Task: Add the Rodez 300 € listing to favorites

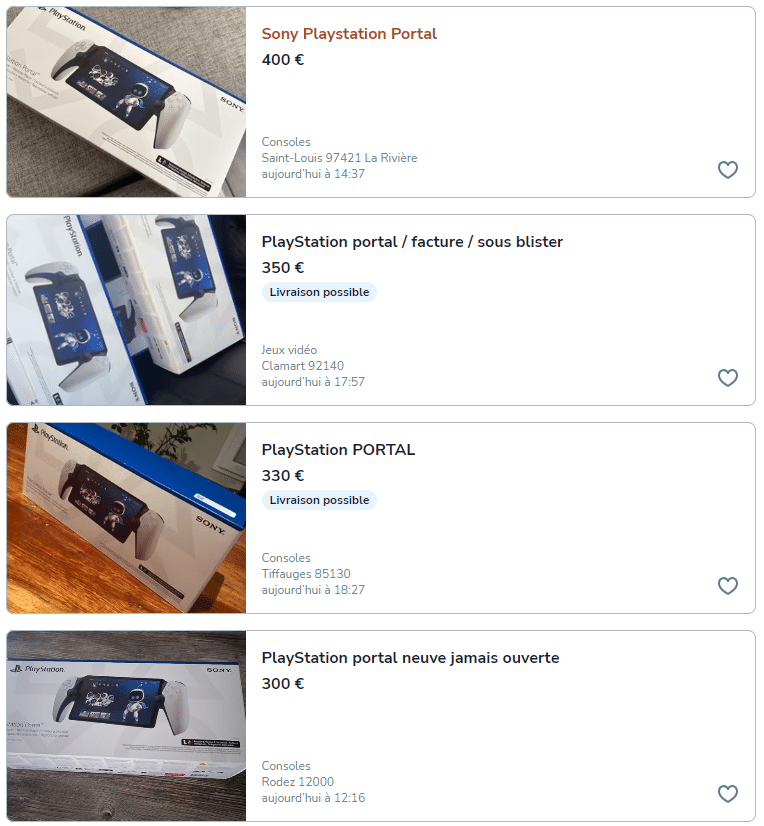Action: point(728,794)
